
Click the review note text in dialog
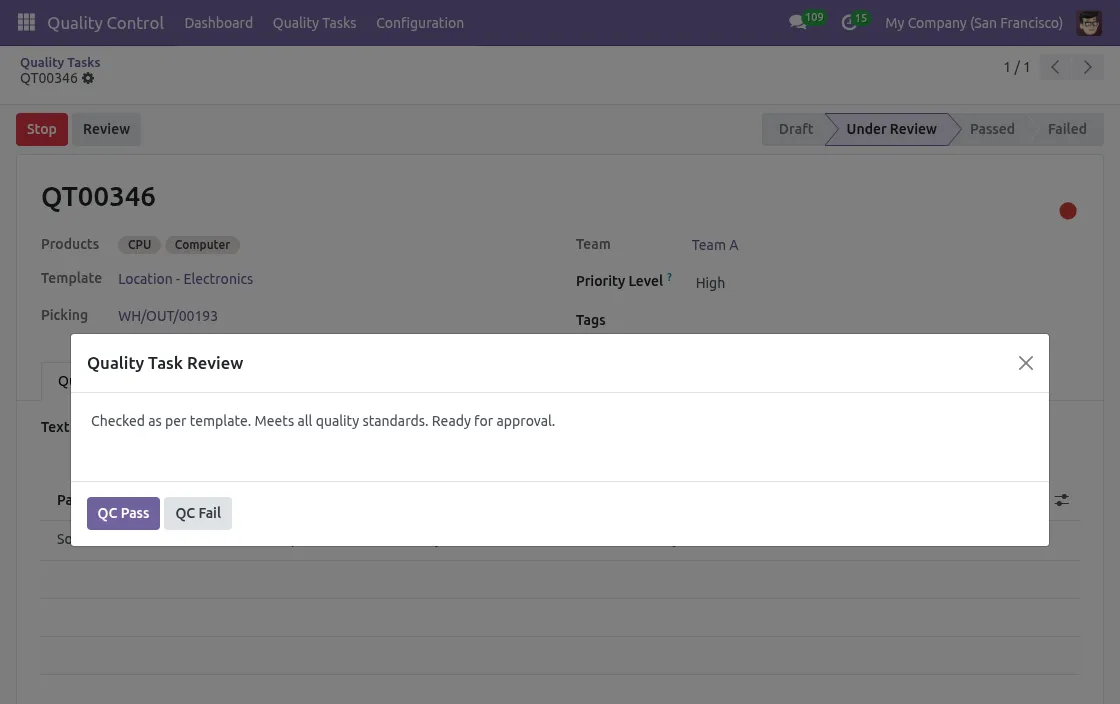[323, 421]
